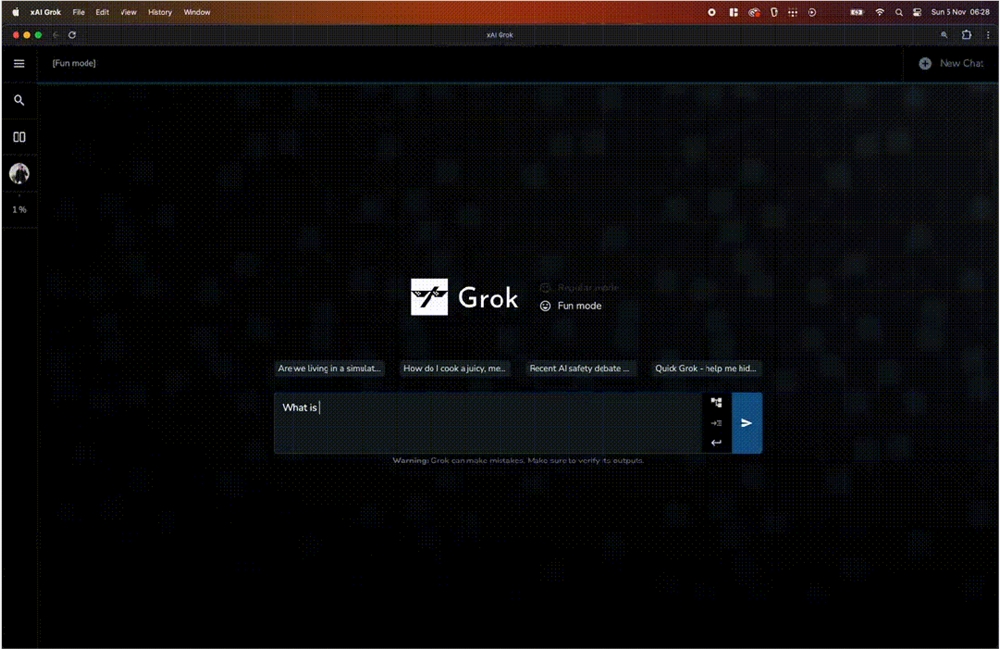Pick the 'Recent AI safety debate' prompt
Screen dimensions: 1000x649
(x=580, y=368)
